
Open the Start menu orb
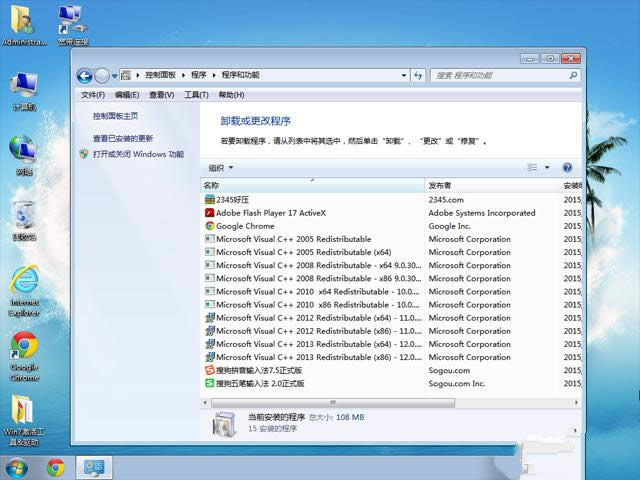click(x=17, y=467)
